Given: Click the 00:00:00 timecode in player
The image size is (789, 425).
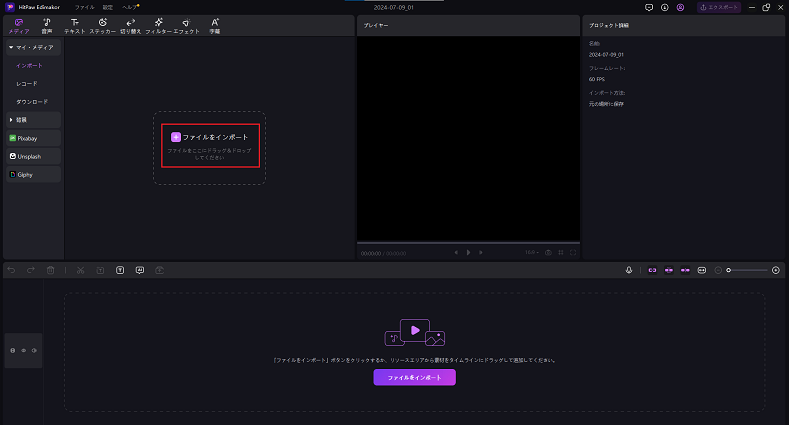Looking at the screenshot, I should [x=371, y=254].
